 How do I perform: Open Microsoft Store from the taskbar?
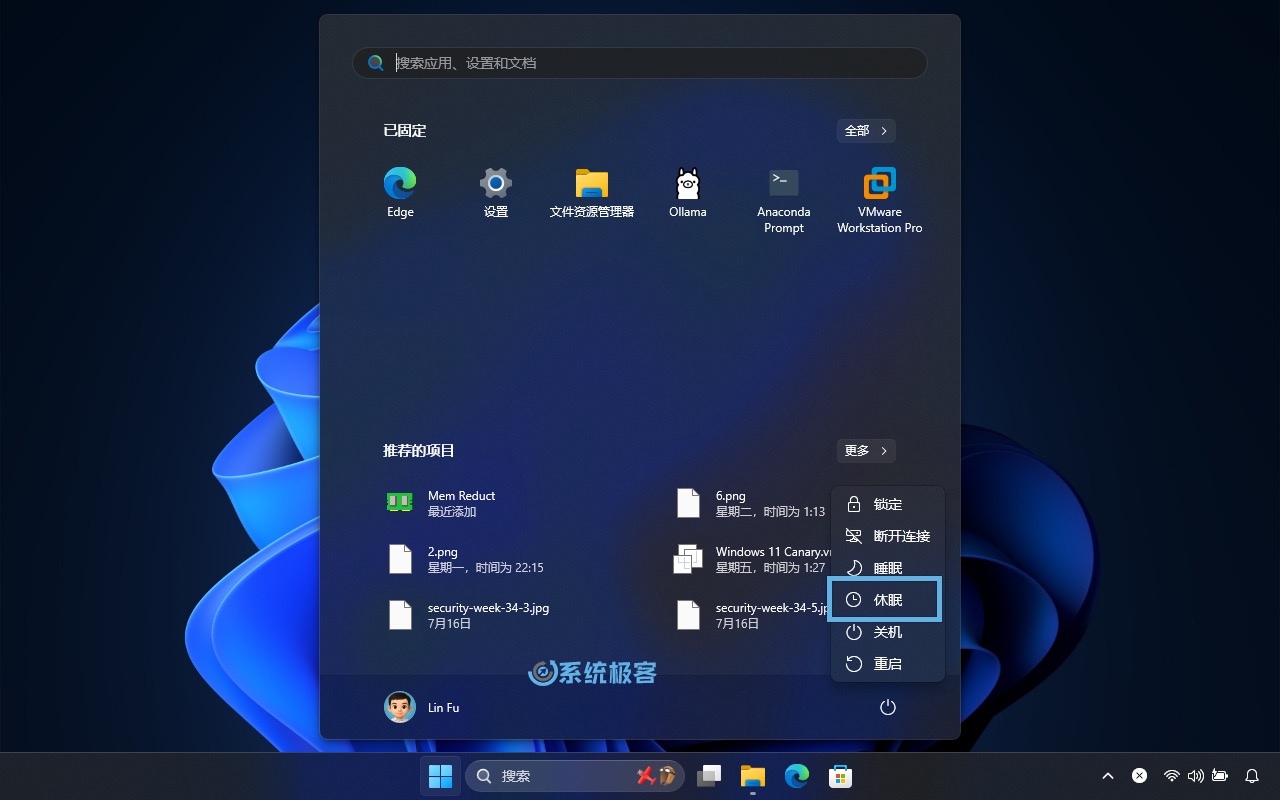[x=841, y=776]
